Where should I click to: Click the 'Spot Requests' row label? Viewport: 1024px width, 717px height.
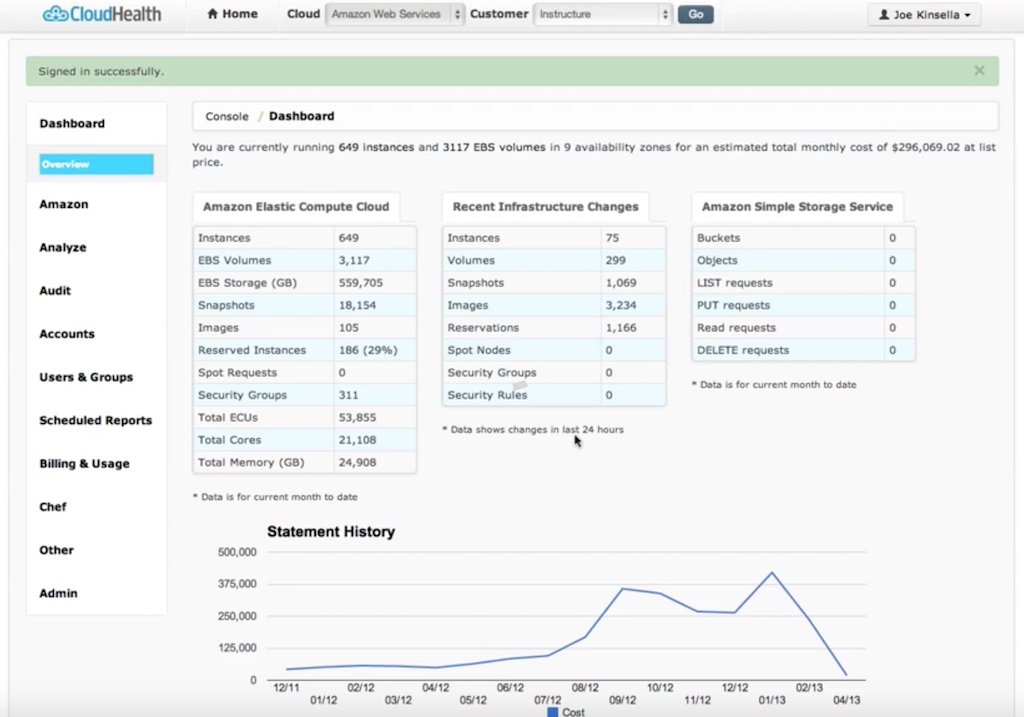tap(238, 372)
